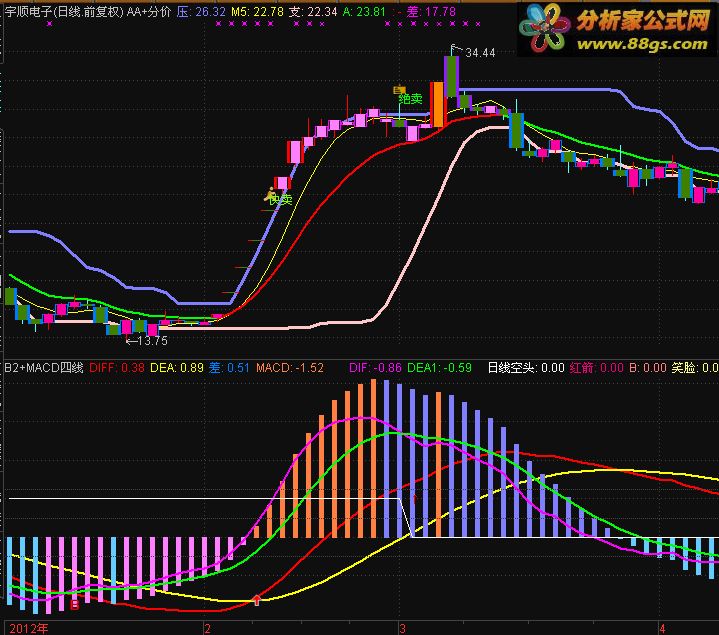Select the 笑脸 readout
The height and width of the screenshot is (635, 719).
695,368
